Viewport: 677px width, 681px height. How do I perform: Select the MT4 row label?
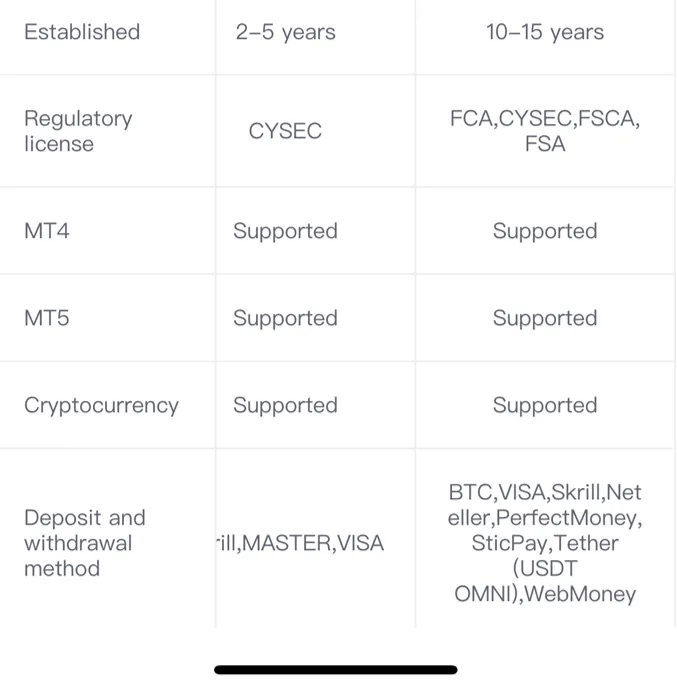coord(47,231)
